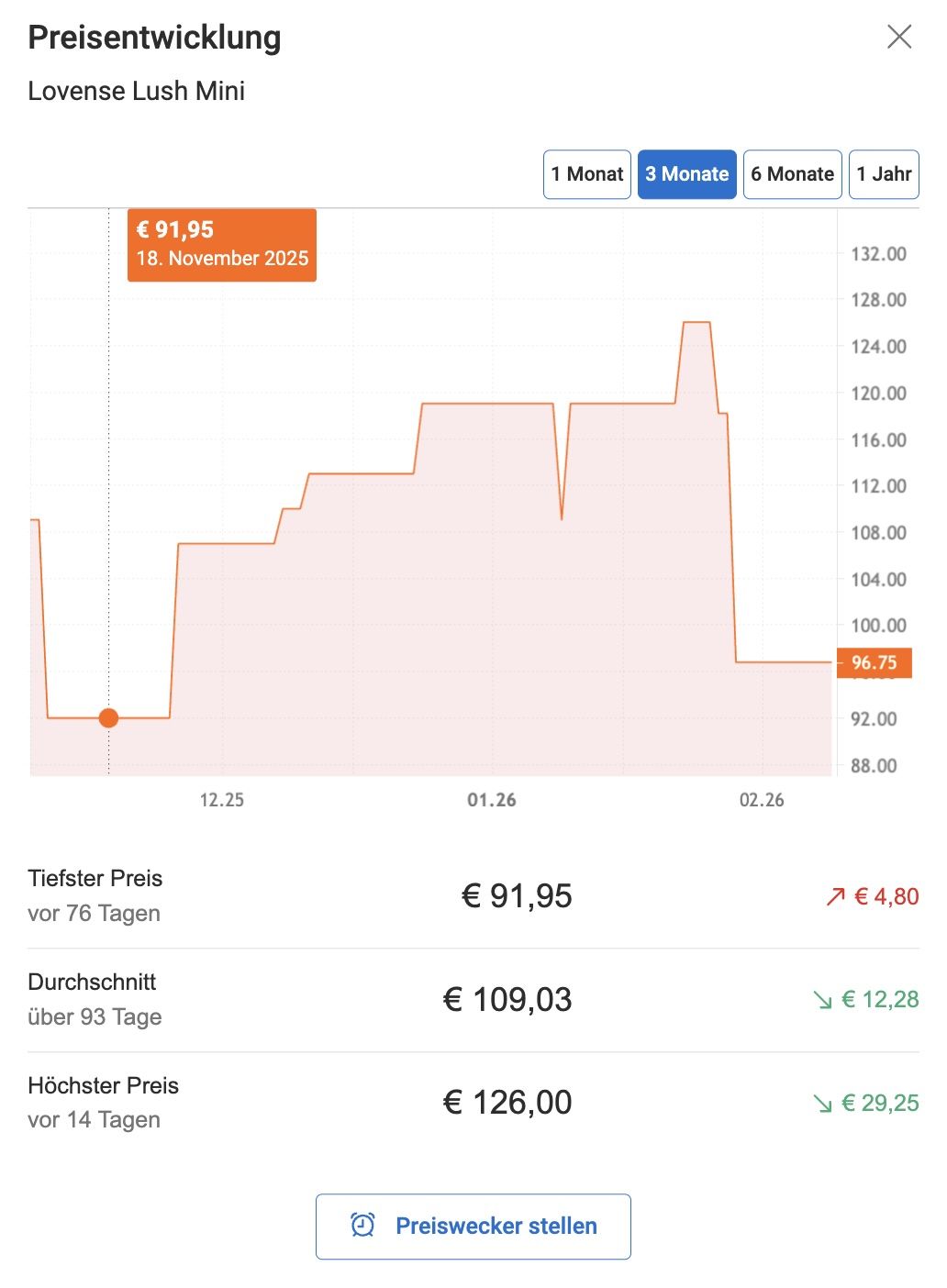Click the Lovense Lush Mini product title
Screen dimensions: 947x1288
pos(137,91)
